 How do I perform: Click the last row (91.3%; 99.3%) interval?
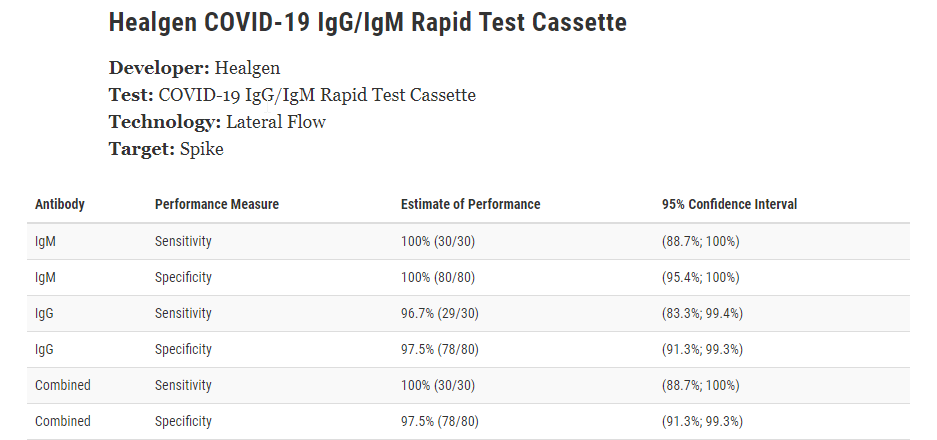tap(702, 421)
